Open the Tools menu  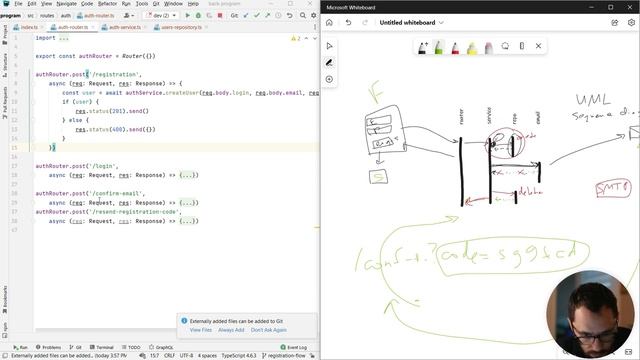[142, 4]
